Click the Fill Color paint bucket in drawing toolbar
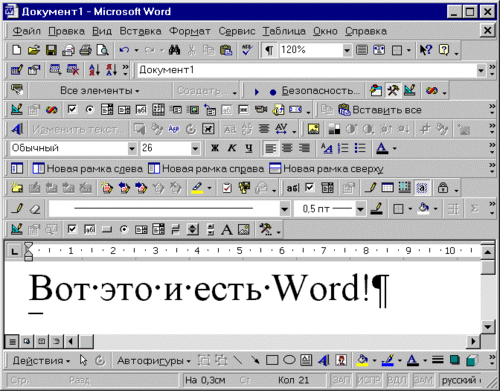 pos(362,360)
